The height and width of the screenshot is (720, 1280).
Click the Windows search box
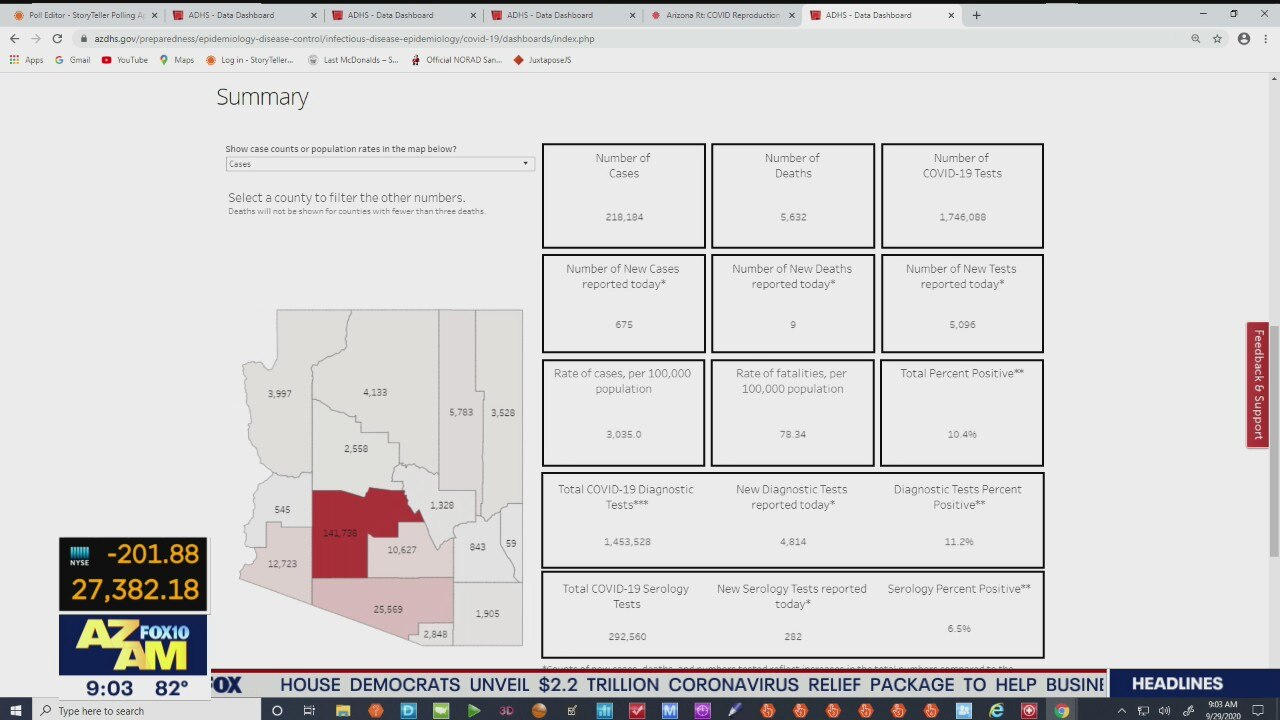tap(150, 711)
